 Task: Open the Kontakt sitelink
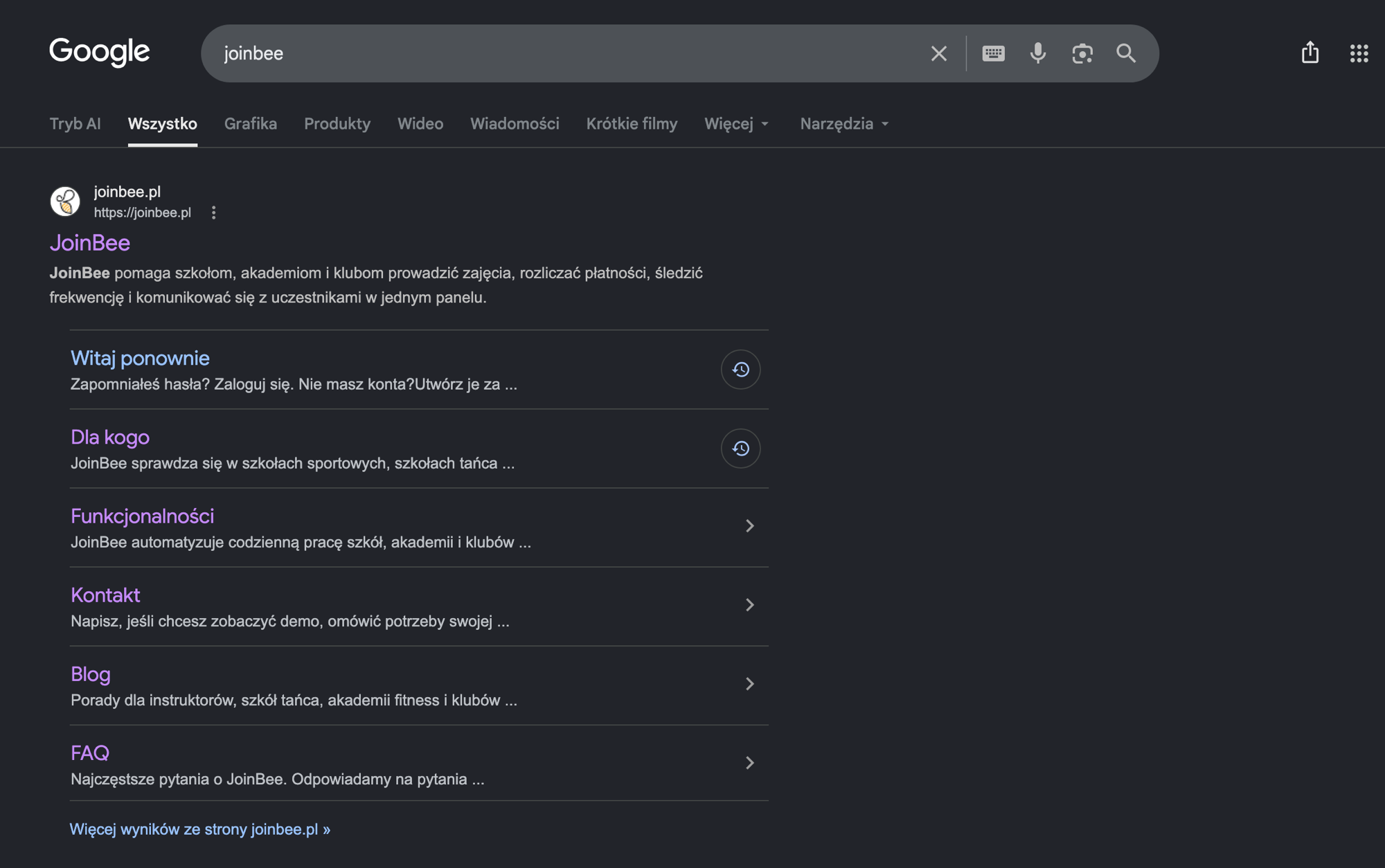[105, 595]
